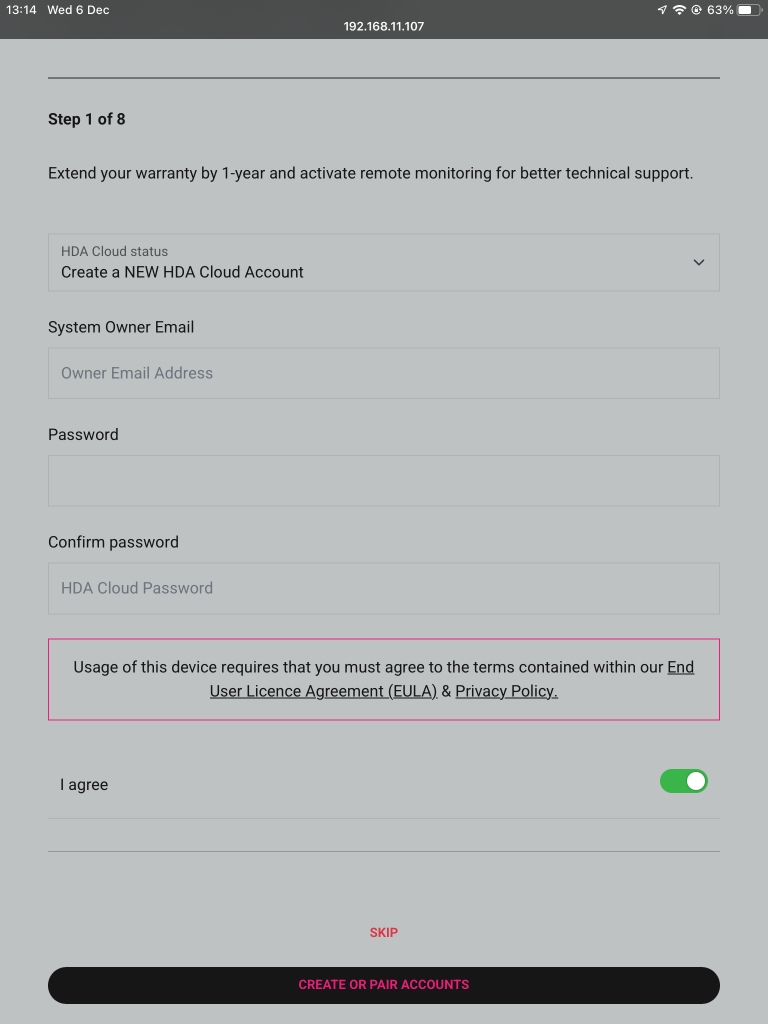The width and height of the screenshot is (768, 1024).
Task: Tap the Wi-Fi status icon
Action: [680, 10]
